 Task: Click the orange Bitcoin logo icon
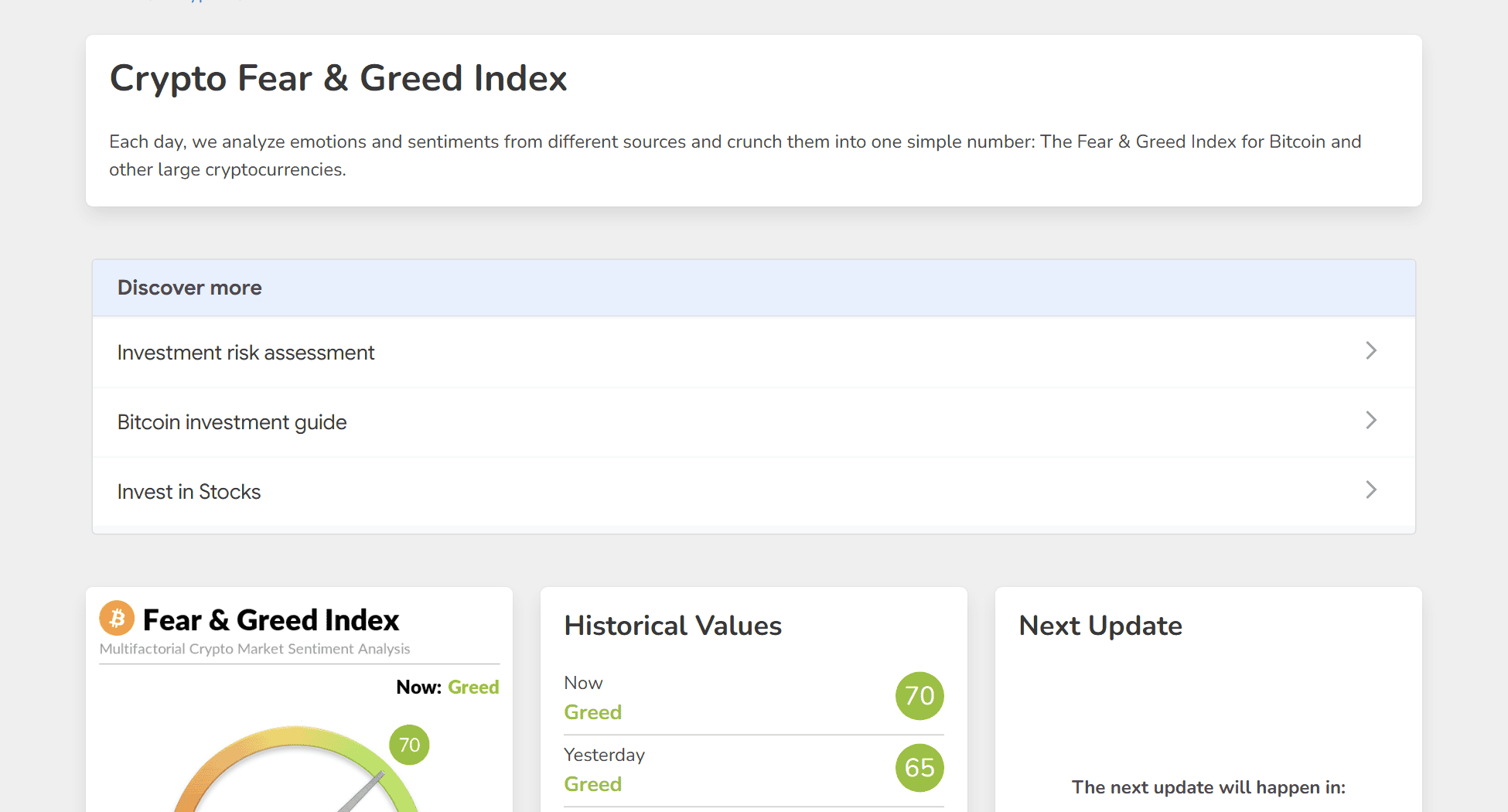[117, 619]
